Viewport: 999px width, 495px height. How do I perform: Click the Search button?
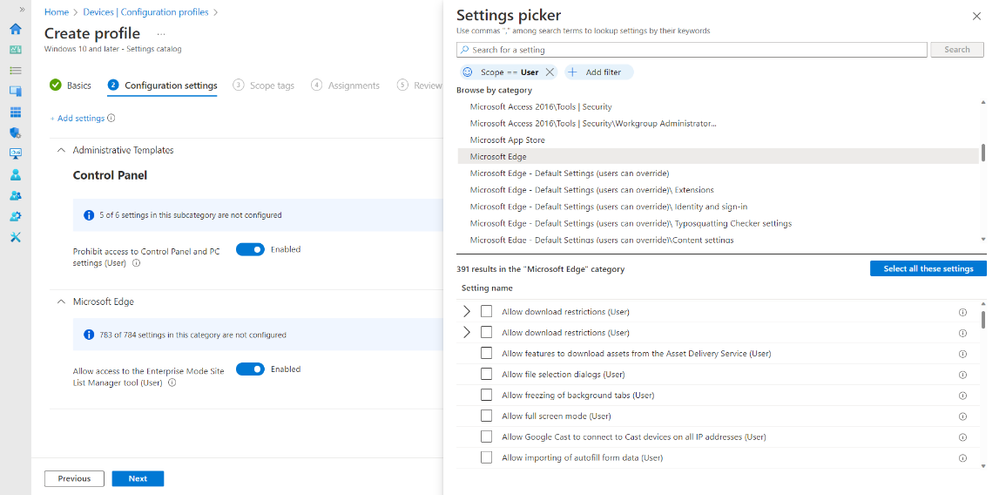[x=957, y=50]
